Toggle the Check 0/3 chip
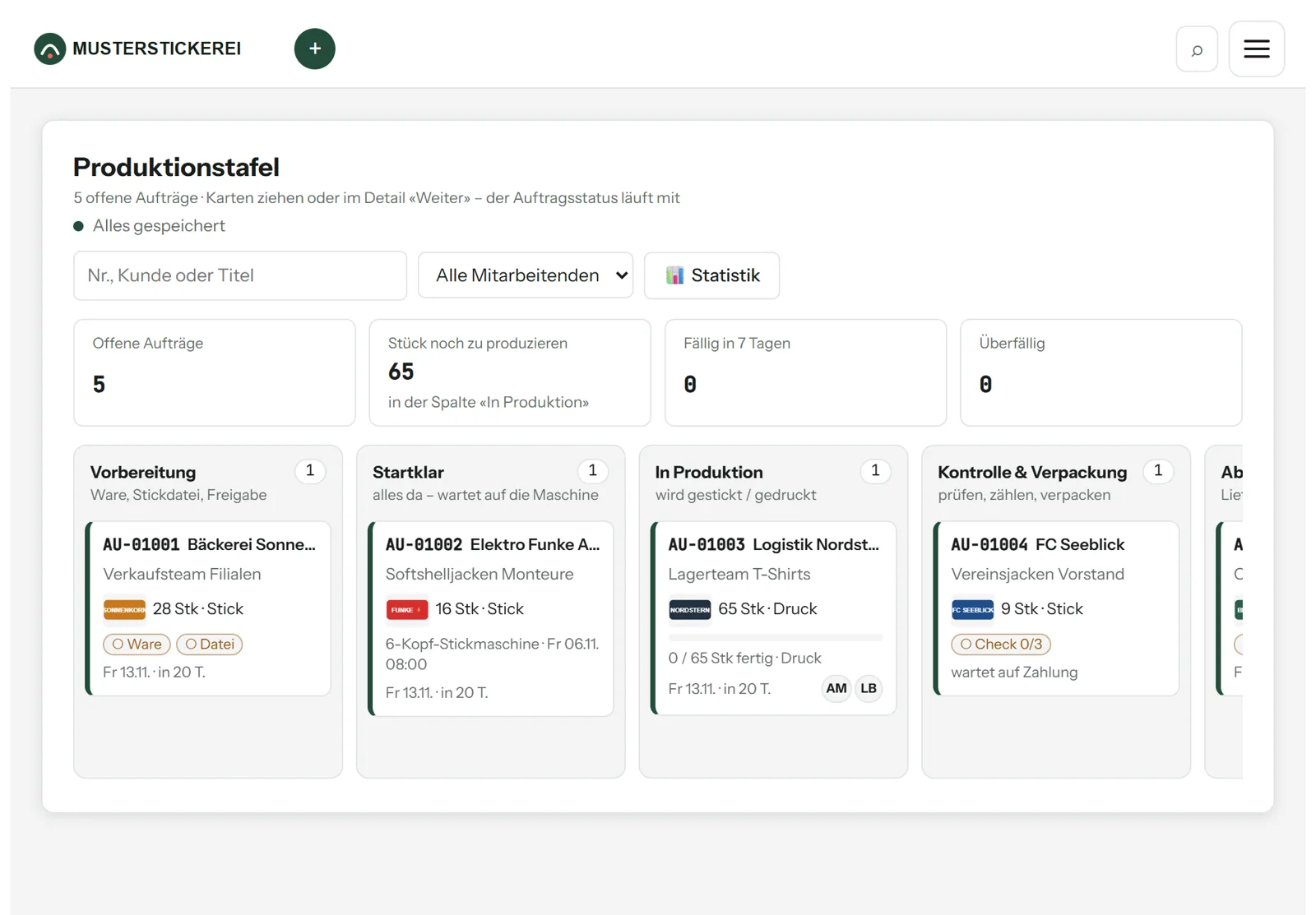The image size is (1316, 915). point(1001,645)
